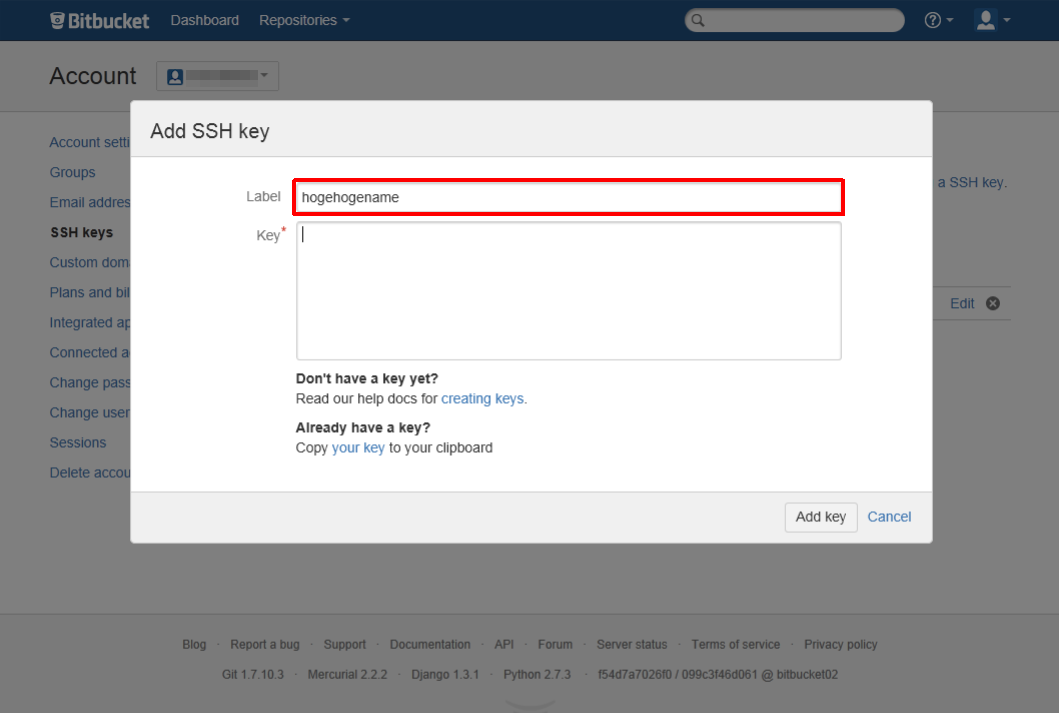
Task: Open the Server status footer link
Action: (x=631, y=645)
